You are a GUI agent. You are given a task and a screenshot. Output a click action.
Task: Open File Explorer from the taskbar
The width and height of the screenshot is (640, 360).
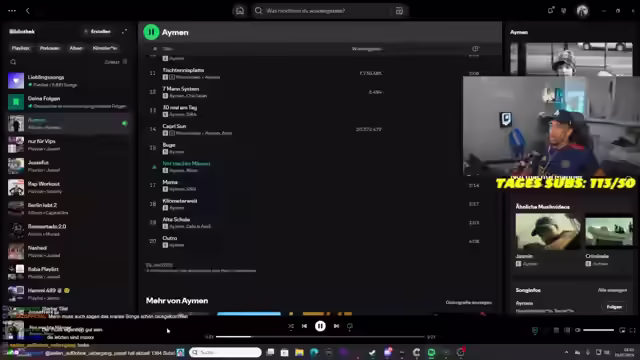(299, 352)
